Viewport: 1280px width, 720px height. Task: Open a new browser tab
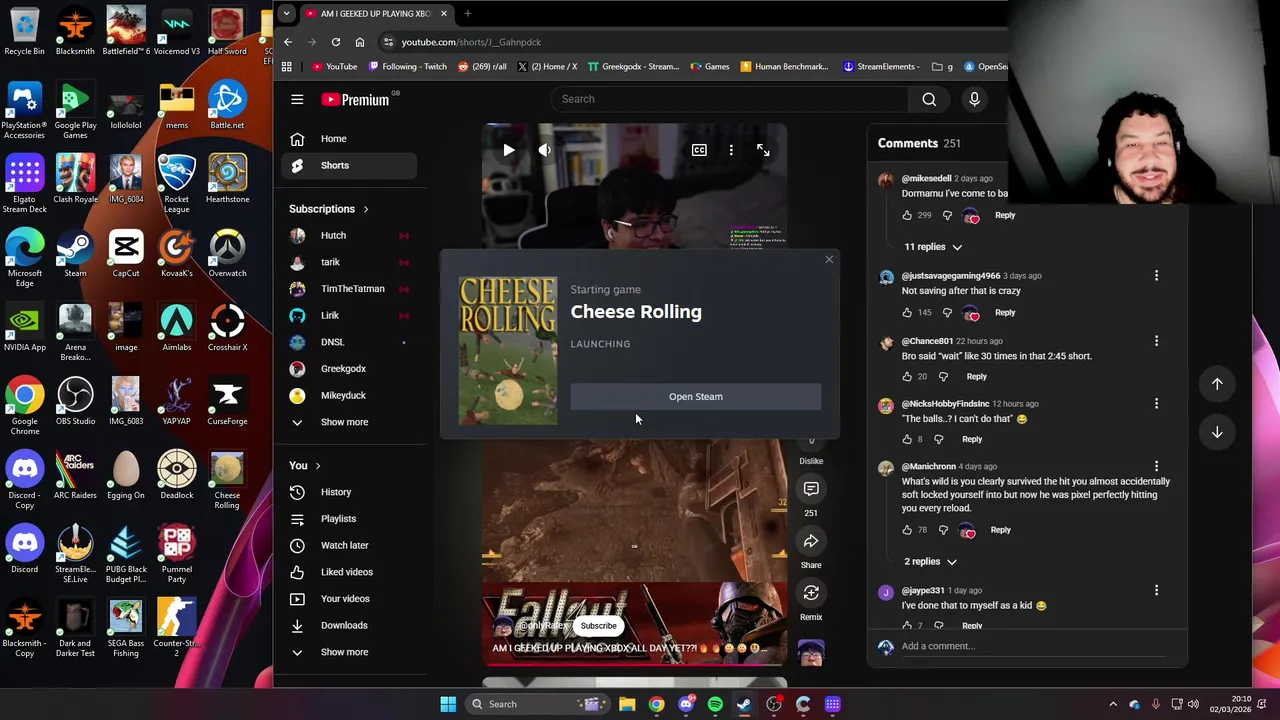[x=467, y=14]
